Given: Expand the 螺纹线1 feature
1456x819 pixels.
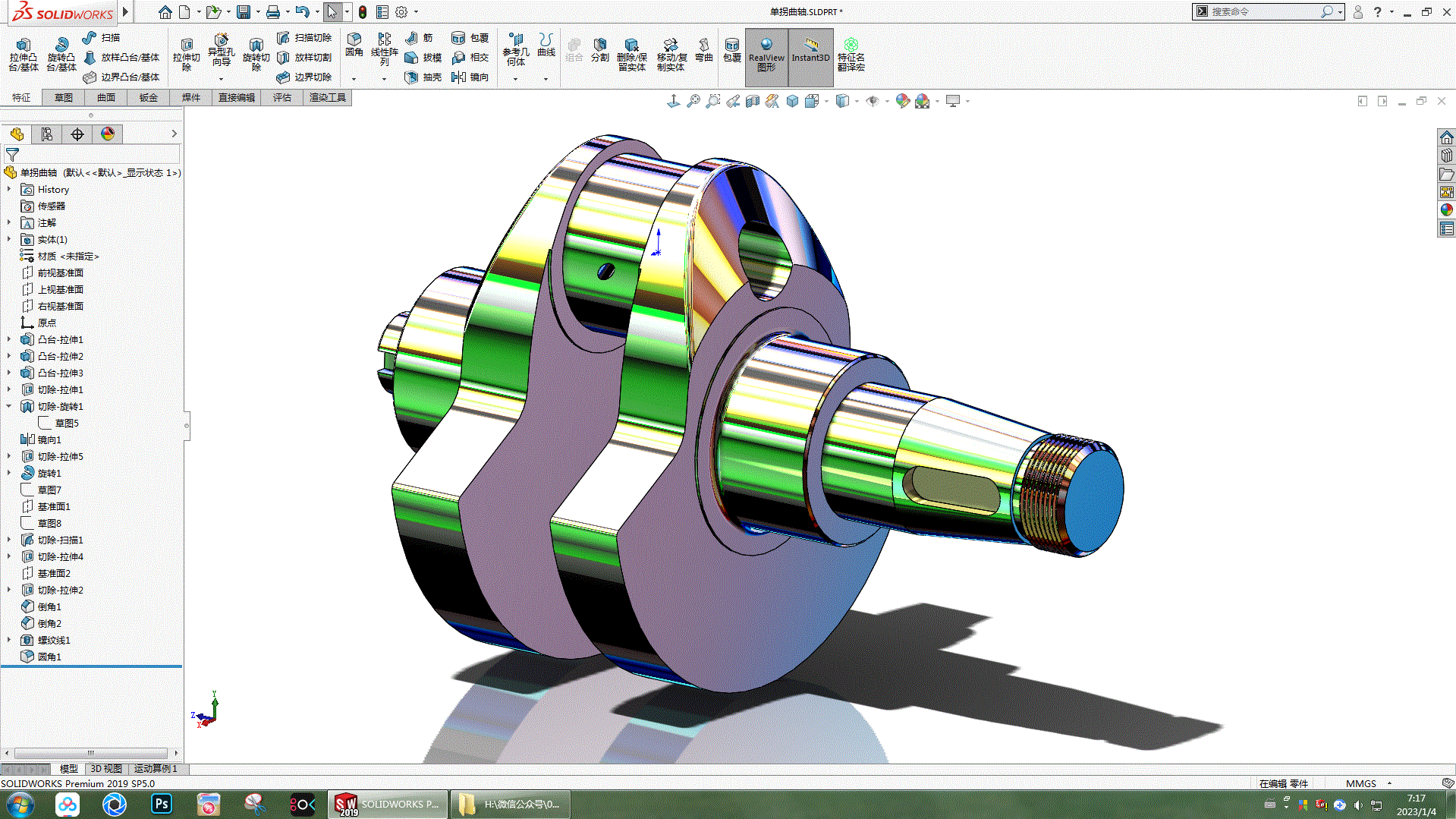Looking at the screenshot, I should pyautogui.click(x=9, y=640).
